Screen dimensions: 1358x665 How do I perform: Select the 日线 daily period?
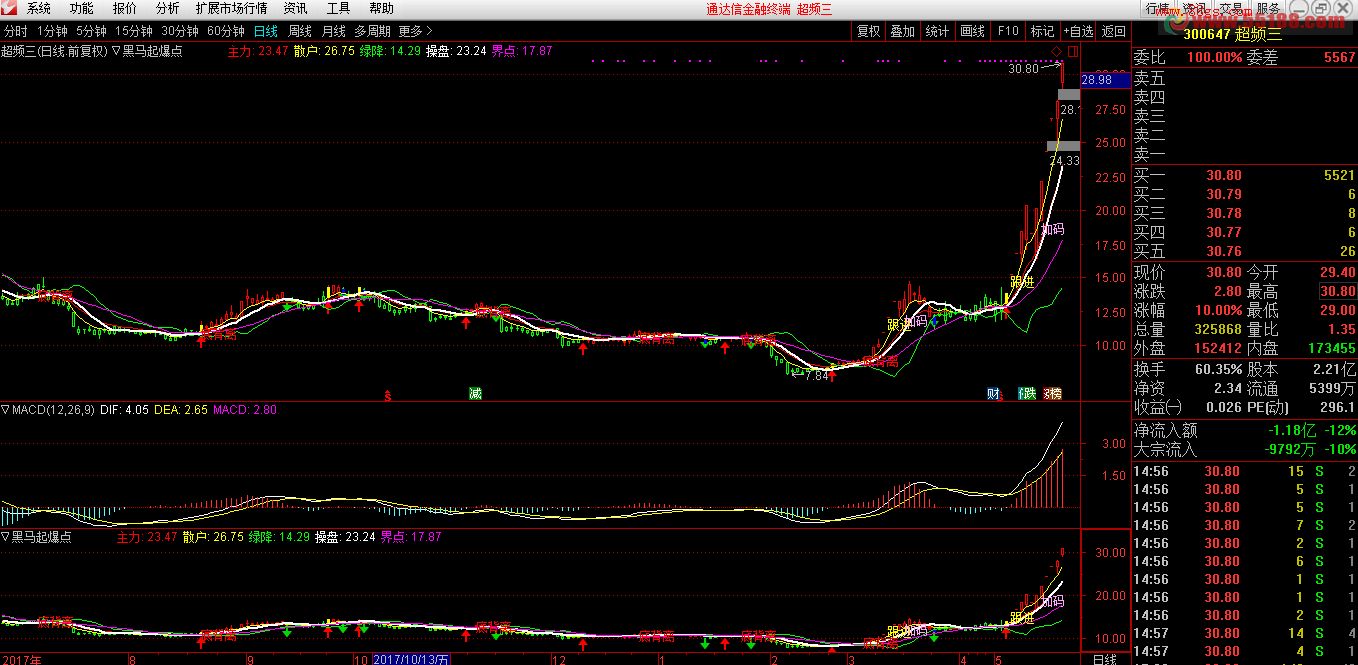point(266,31)
